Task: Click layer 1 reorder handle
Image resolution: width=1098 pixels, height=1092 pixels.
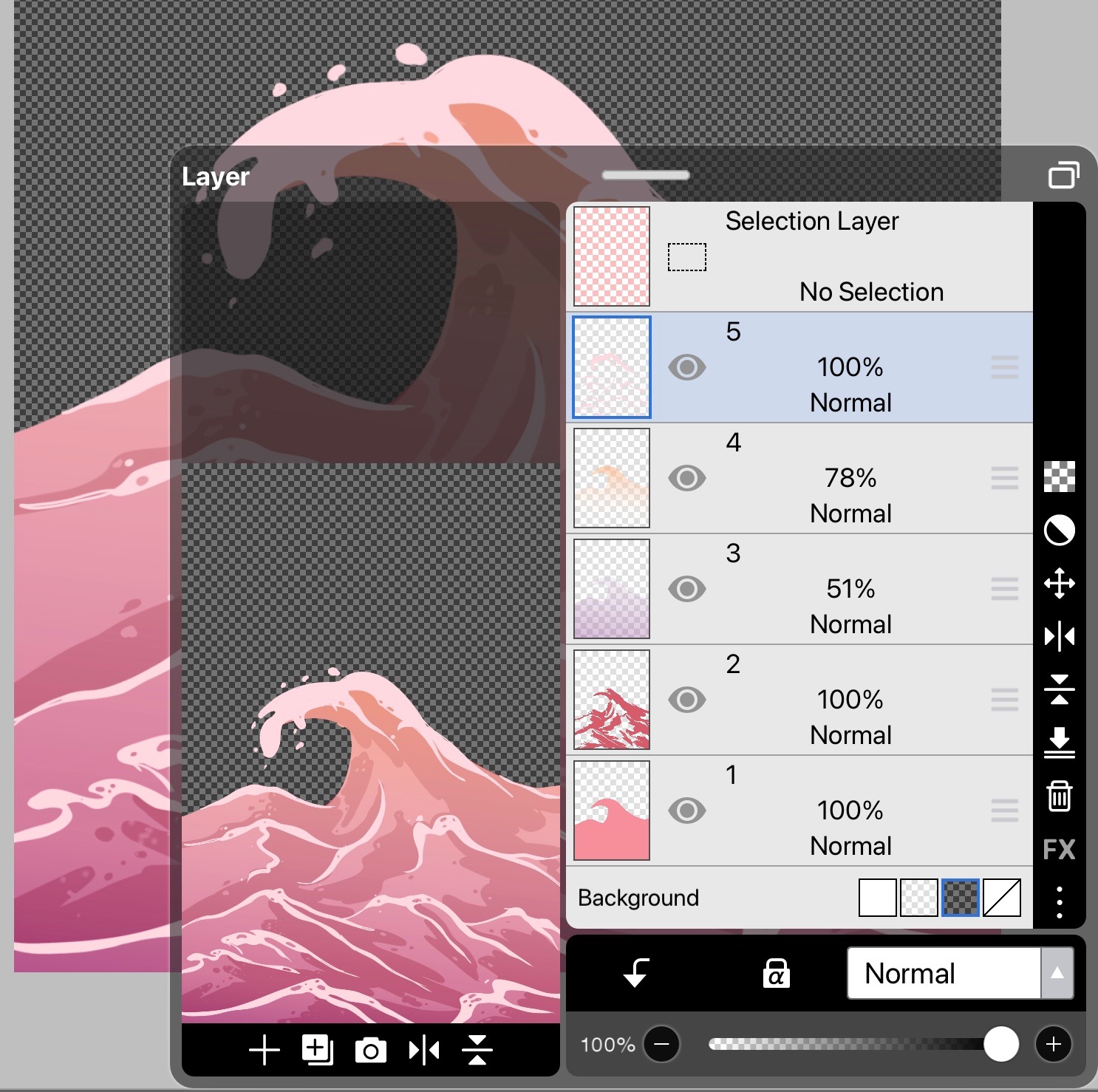Action: point(1005,811)
